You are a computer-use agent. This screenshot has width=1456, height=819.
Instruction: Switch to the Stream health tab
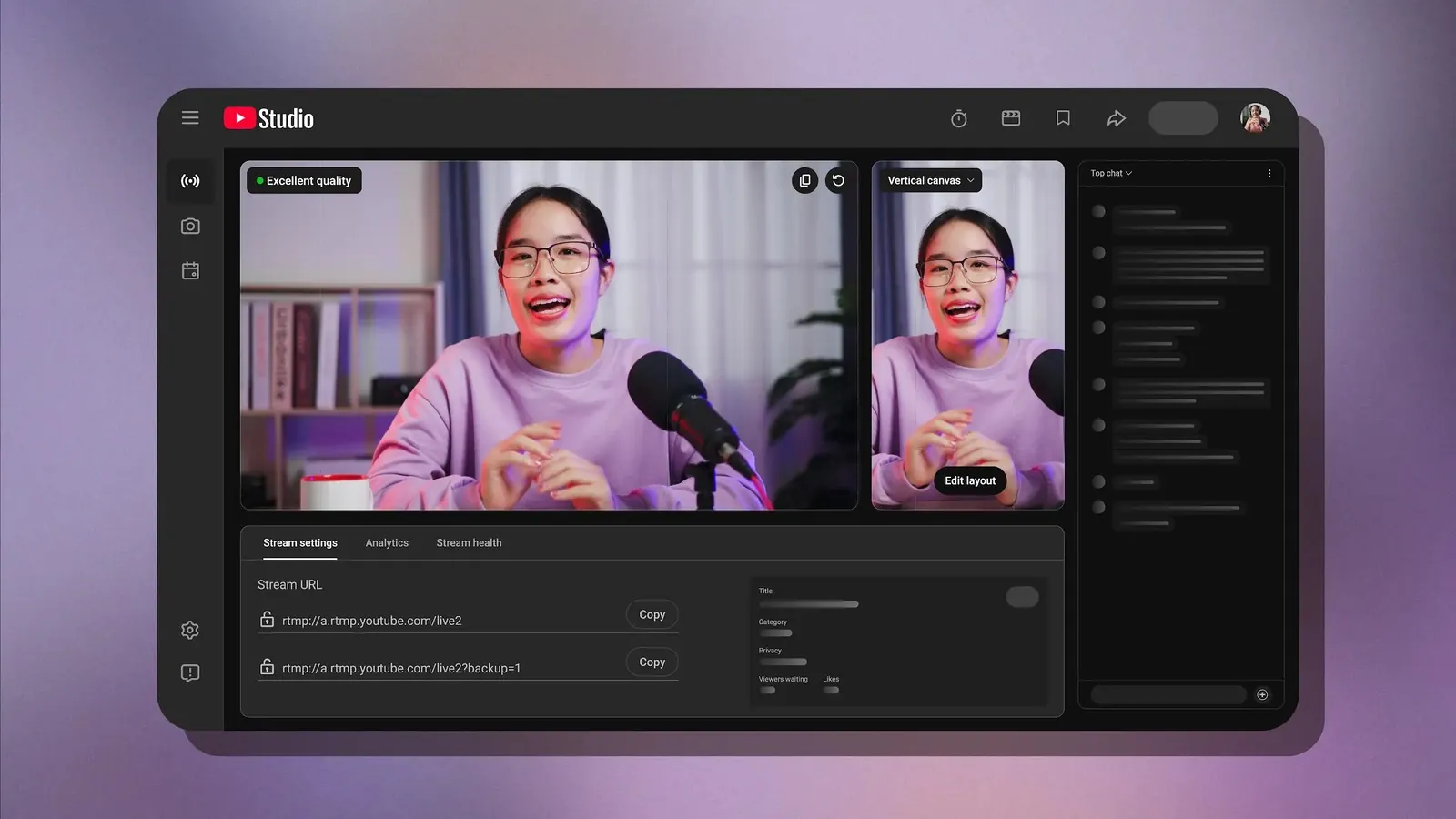[x=469, y=542]
